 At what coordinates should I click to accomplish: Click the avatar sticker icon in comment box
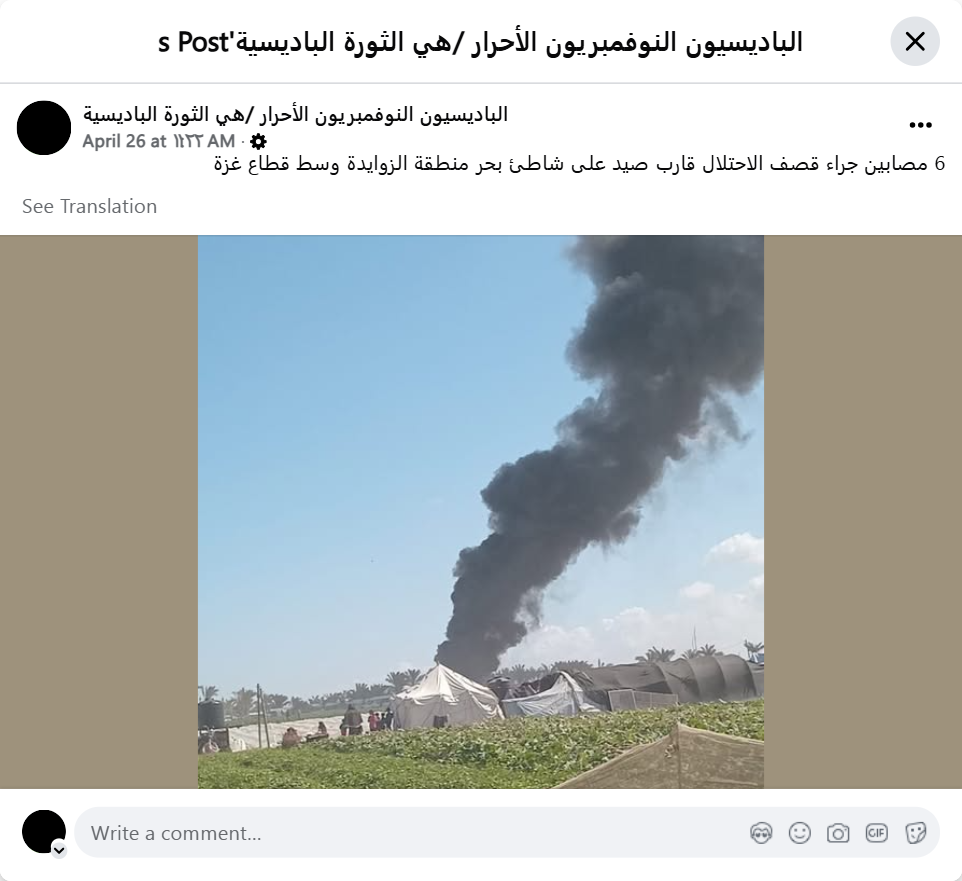click(x=761, y=833)
